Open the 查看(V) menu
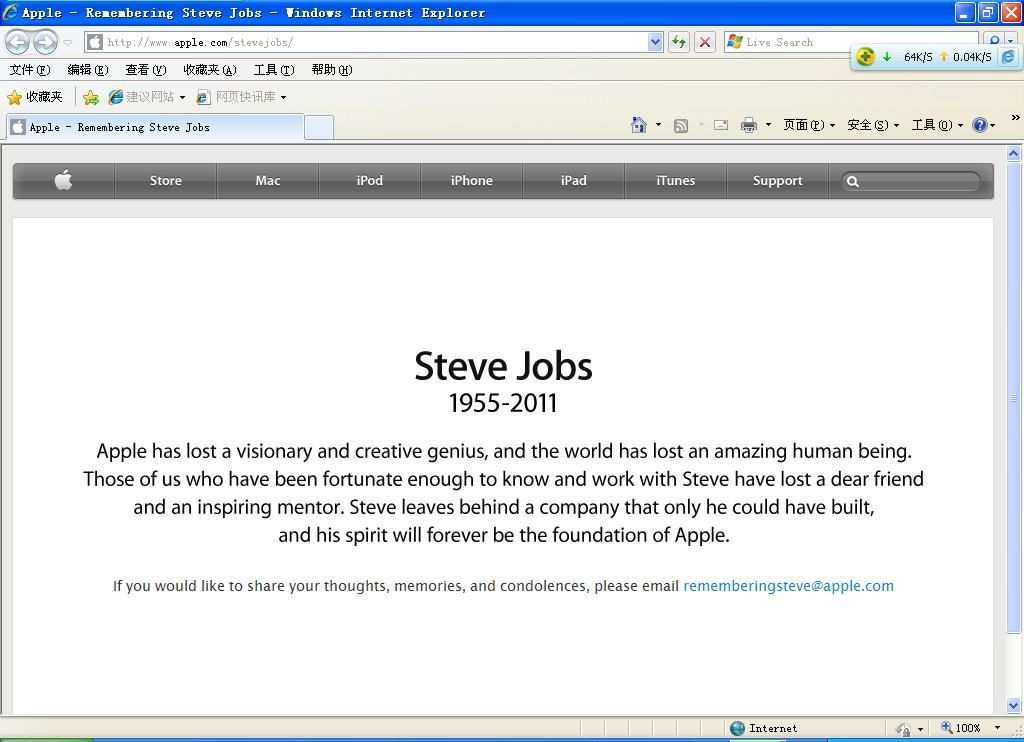The height and width of the screenshot is (742, 1024). pyautogui.click(x=146, y=69)
